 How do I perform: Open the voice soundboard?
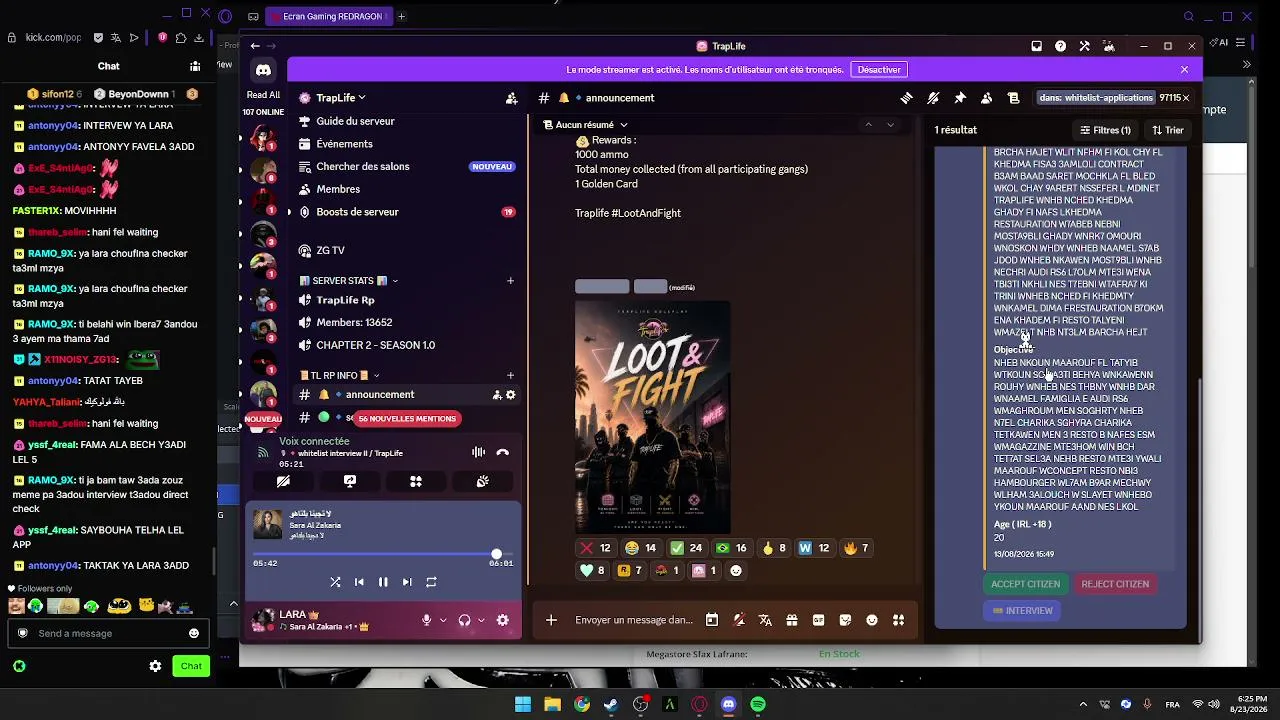[x=482, y=482]
